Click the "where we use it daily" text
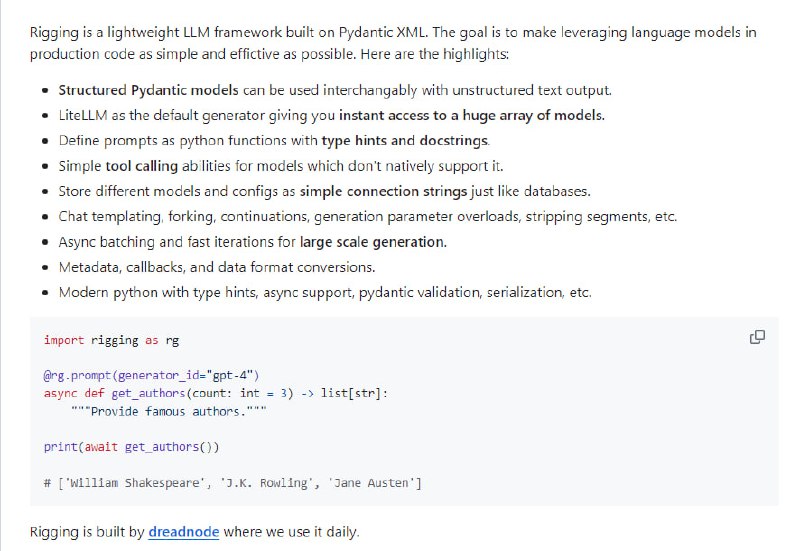The image size is (800, 551). coord(290,532)
